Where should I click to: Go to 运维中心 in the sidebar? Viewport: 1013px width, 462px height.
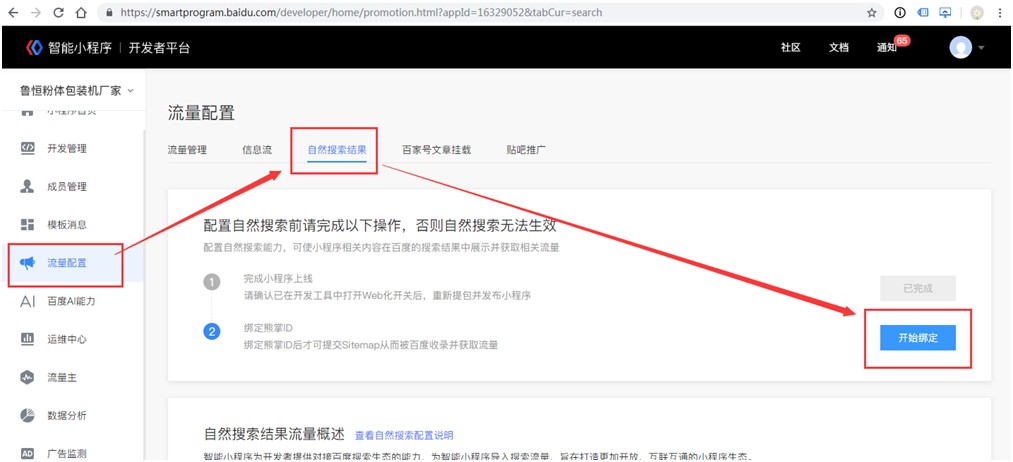[x=66, y=339]
